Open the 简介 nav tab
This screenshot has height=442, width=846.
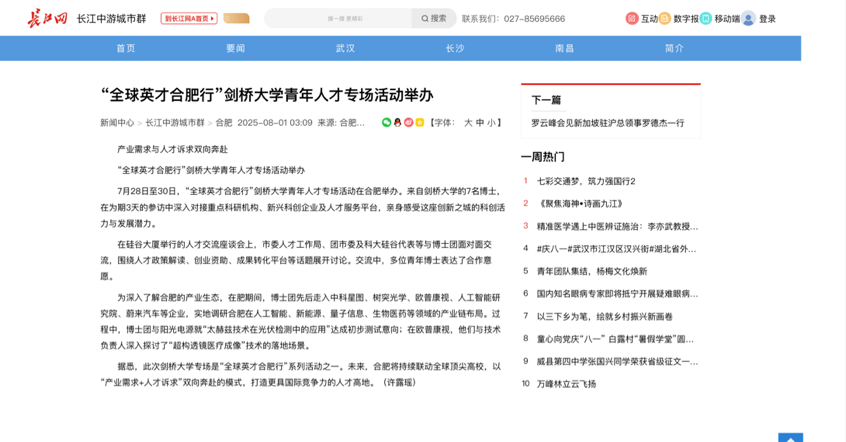[x=674, y=48]
